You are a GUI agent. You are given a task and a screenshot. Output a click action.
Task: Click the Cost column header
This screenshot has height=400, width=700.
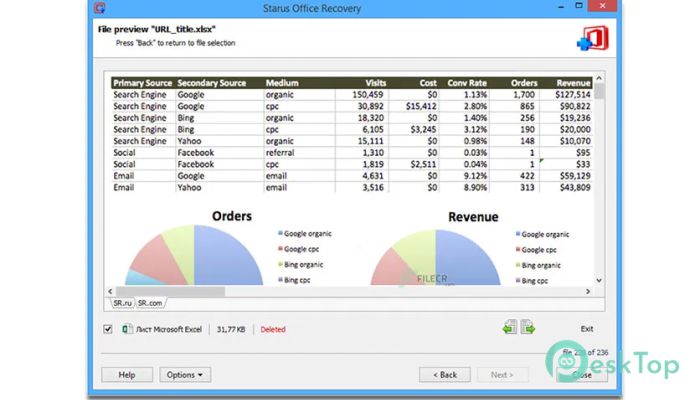point(428,83)
